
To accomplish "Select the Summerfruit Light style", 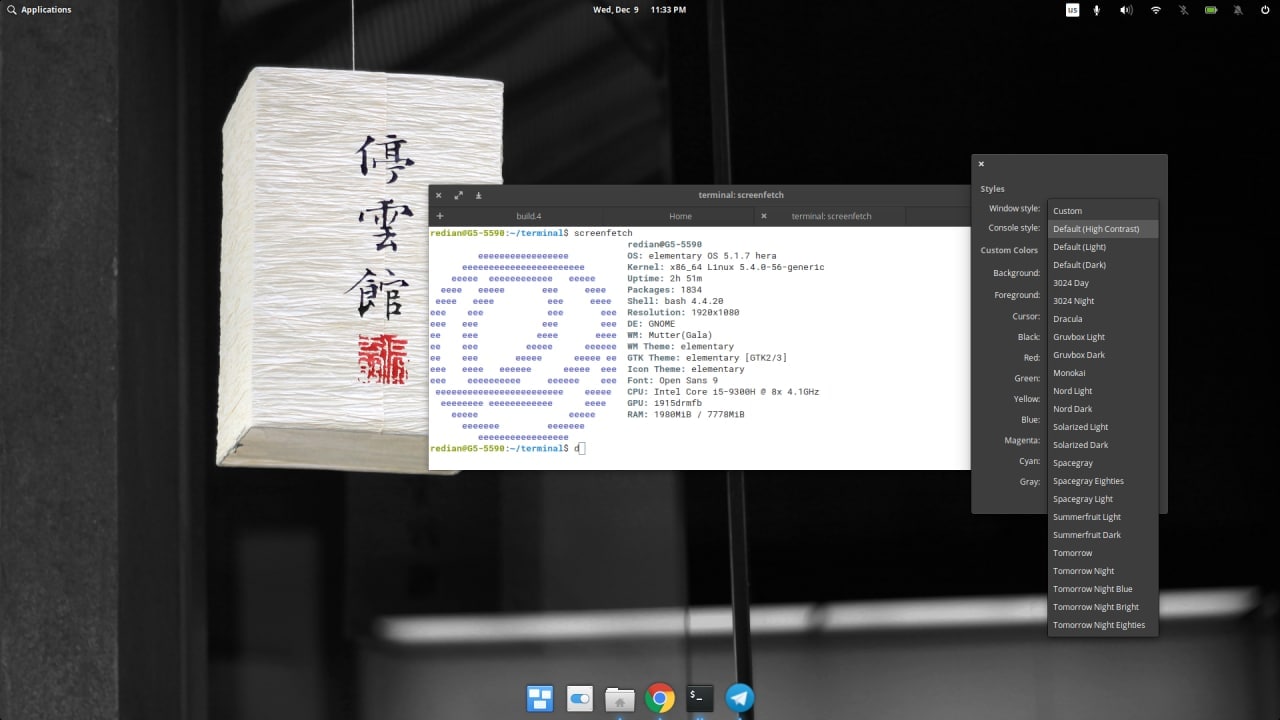I will pyautogui.click(x=1103, y=517).
